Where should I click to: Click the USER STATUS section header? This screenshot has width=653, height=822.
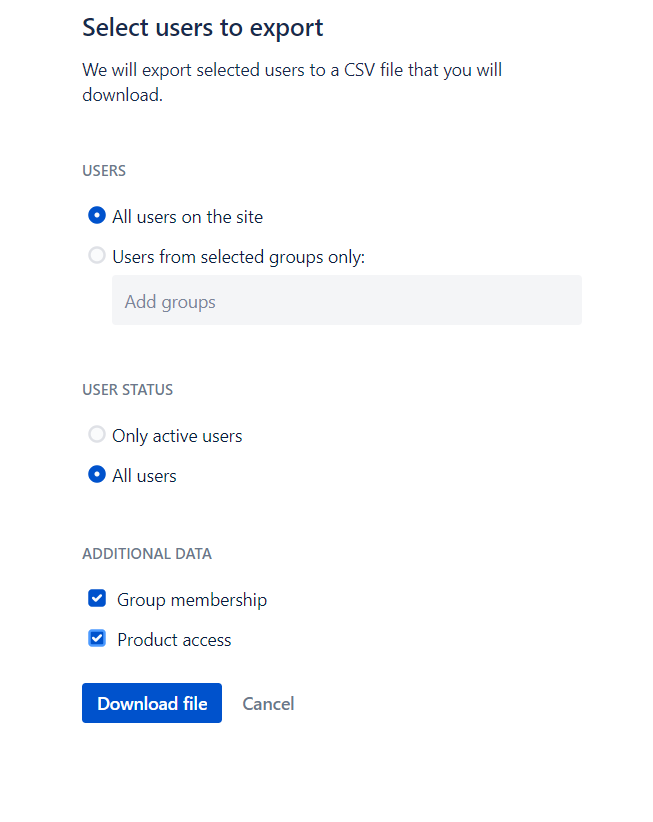point(127,389)
